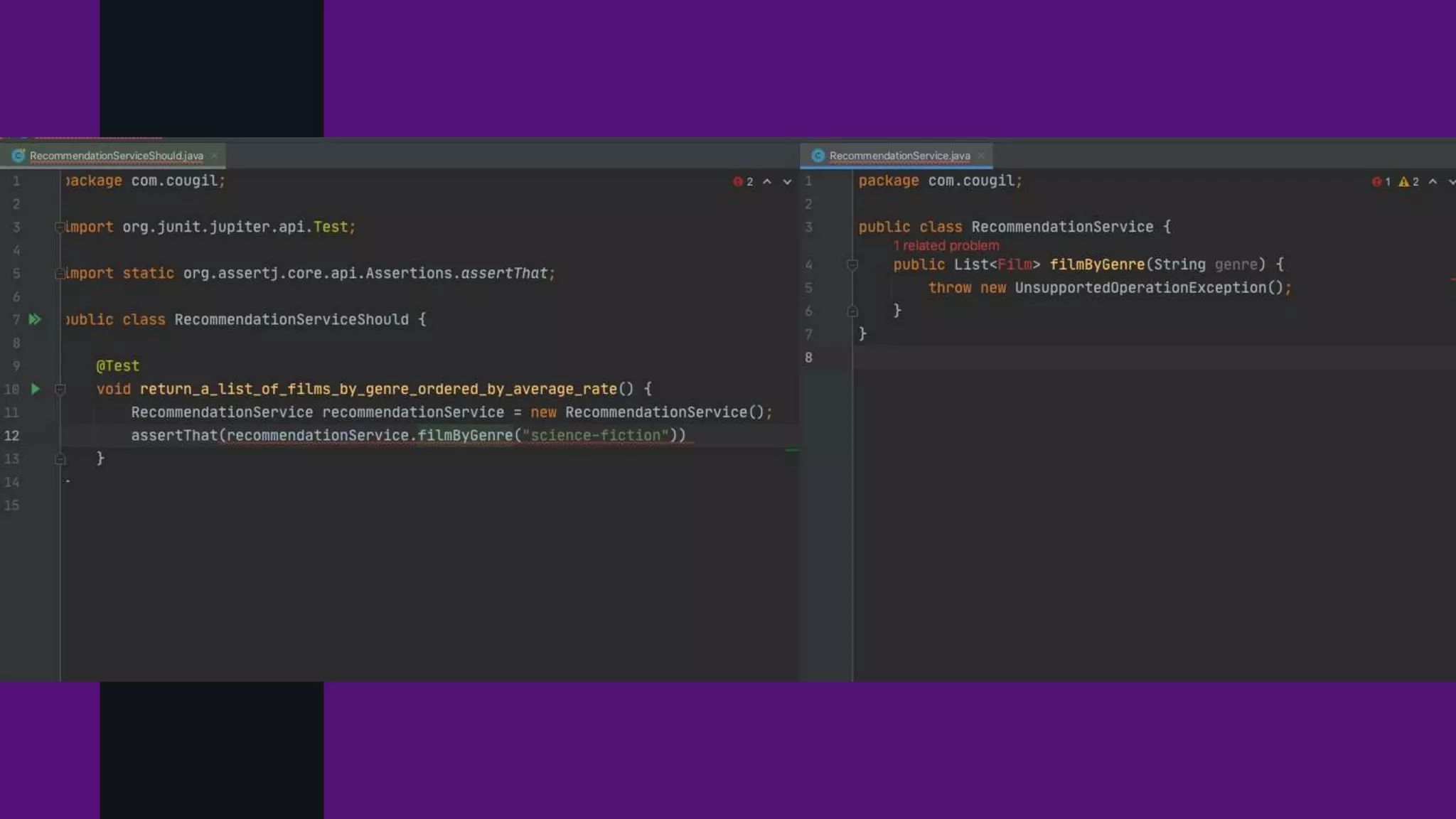This screenshot has width=1456, height=819.
Task: Collapse the org.junit import block fold marker
Action: click(60, 227)
